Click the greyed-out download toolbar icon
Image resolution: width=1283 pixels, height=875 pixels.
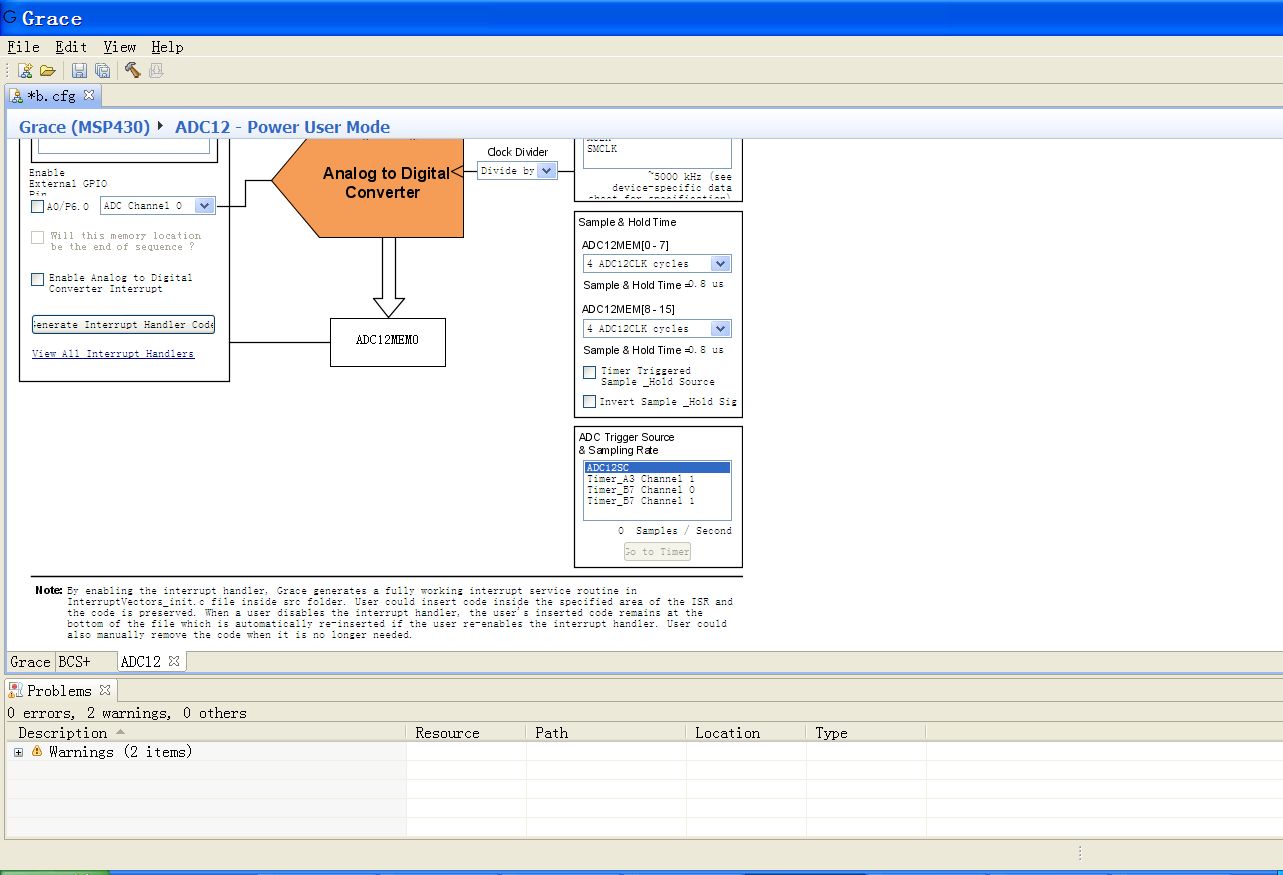coord(156,70)
